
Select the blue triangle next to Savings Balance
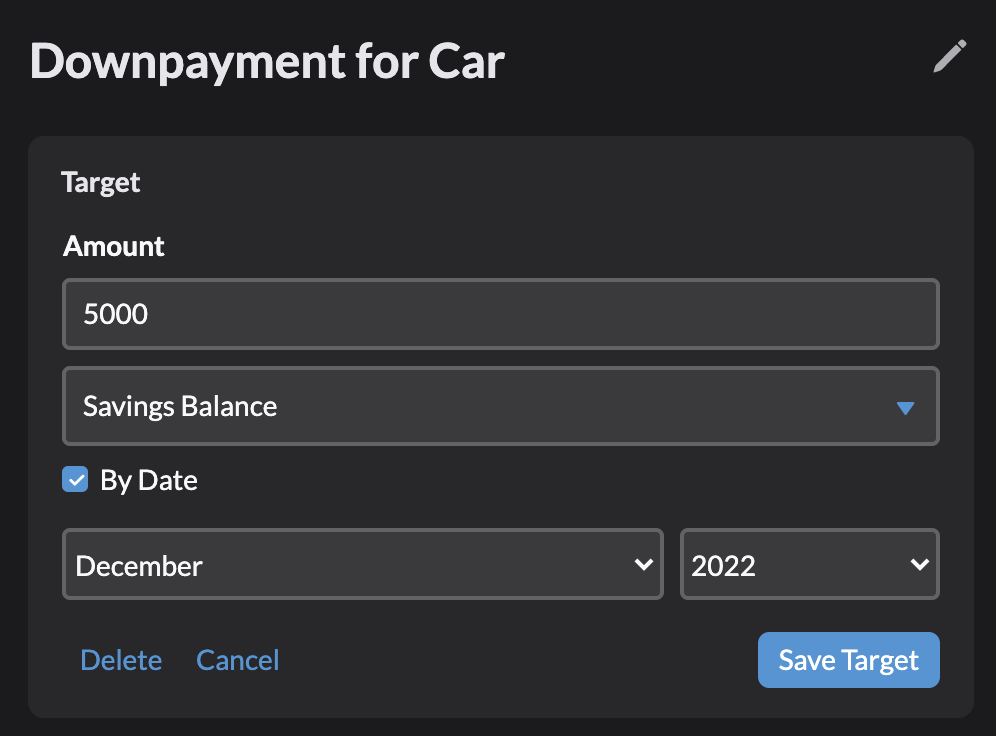tap(907, 407)
